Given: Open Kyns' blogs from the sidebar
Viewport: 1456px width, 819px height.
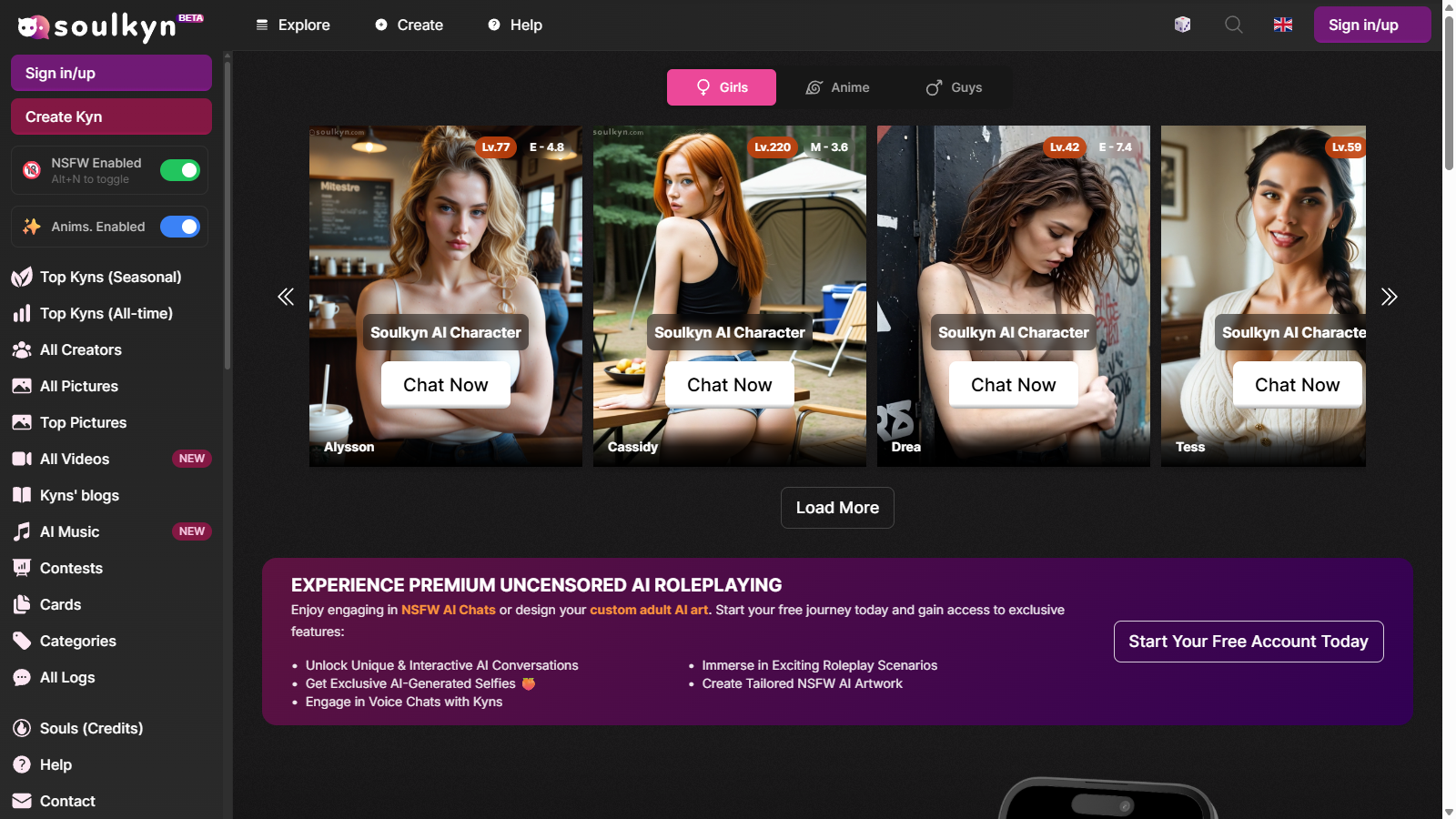Looking at the screenshot, I should point(22,495).
